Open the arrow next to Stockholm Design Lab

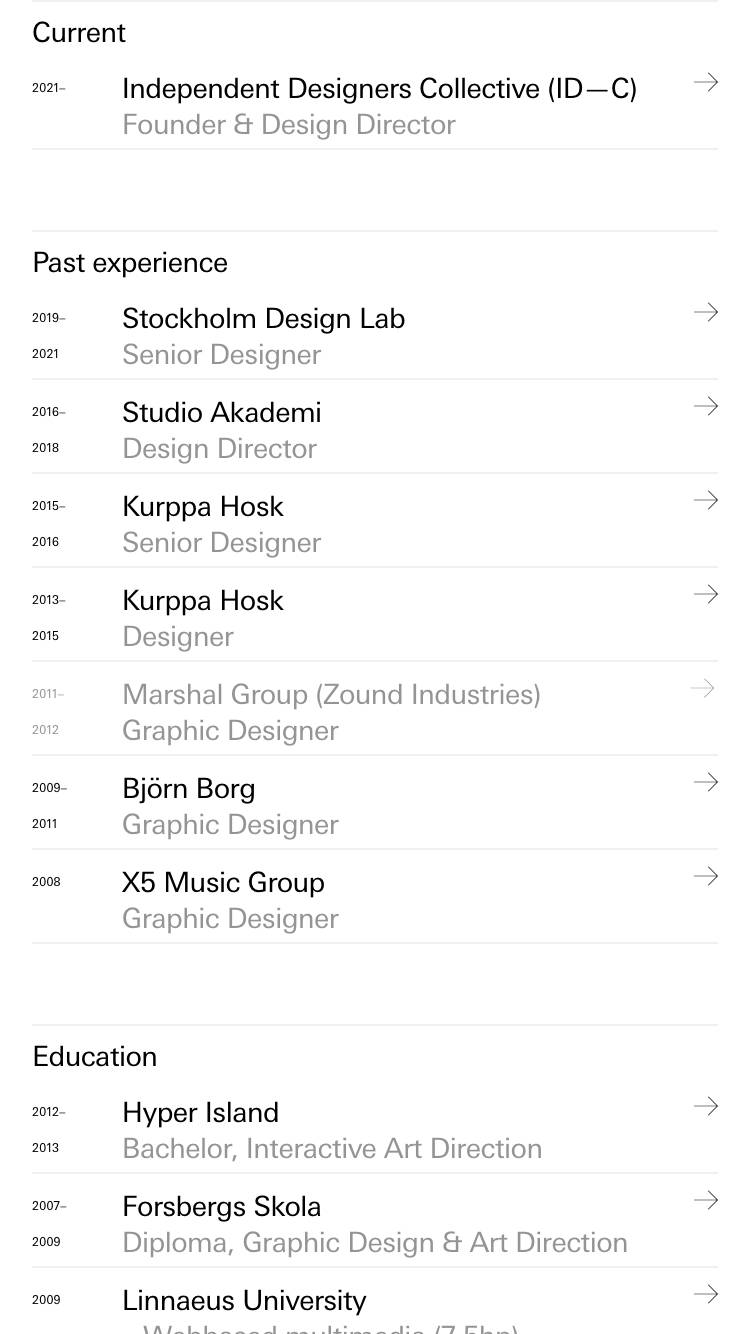pos(706,312)
